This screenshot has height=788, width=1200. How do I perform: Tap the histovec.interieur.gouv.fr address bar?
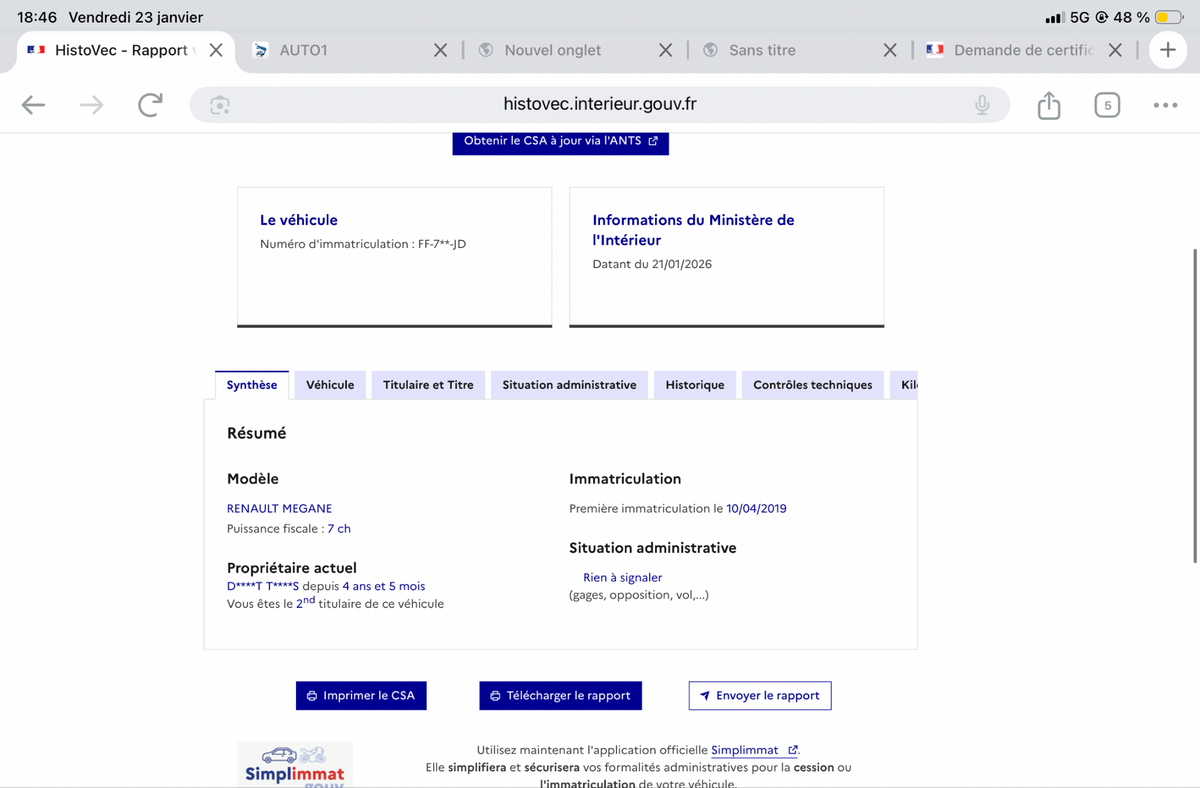[x=600, y=105]
